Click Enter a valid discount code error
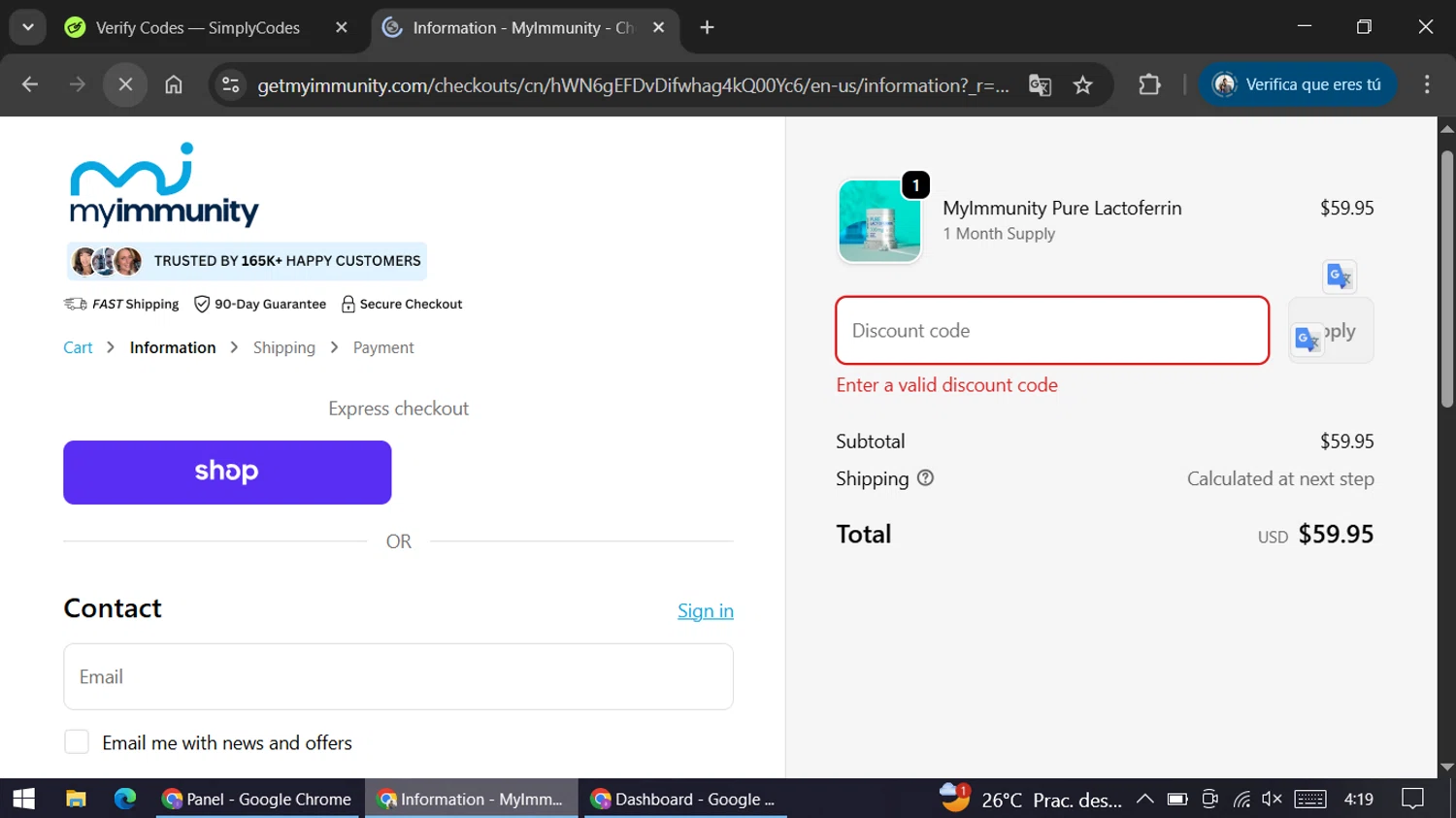The width and height of the screenshot is (1456, 818). [947, 384]
